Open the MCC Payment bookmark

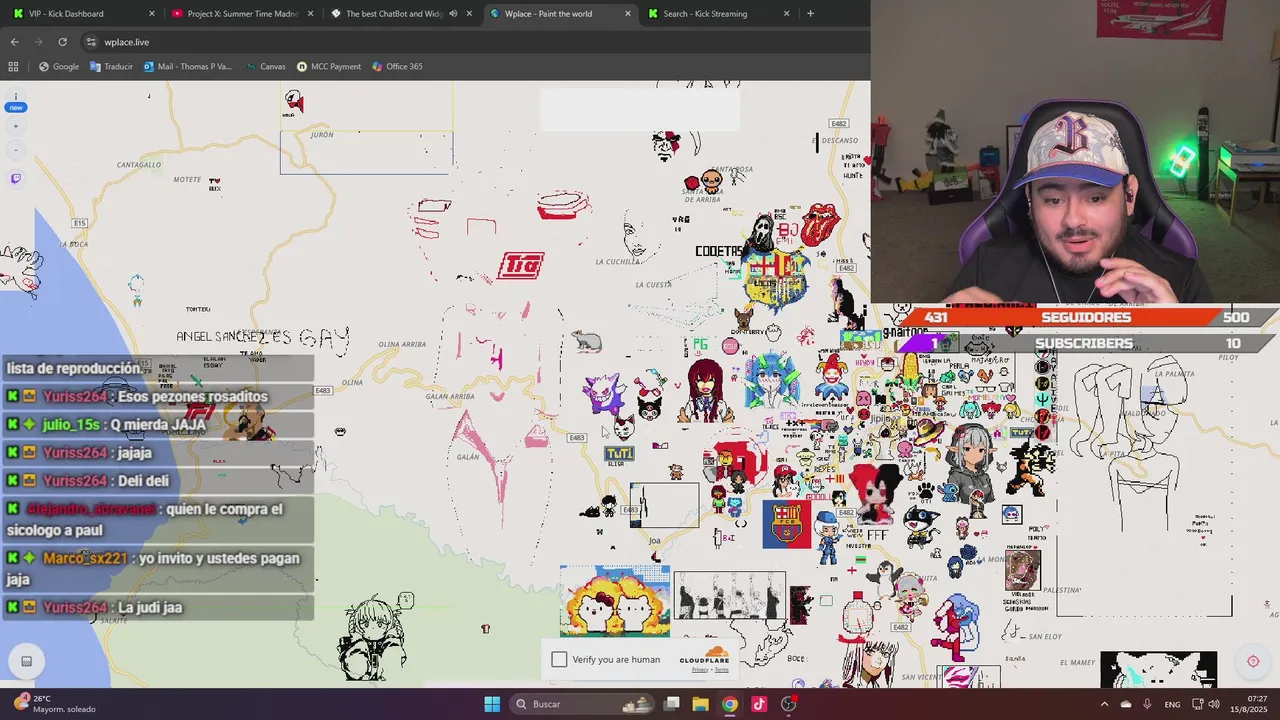tap(329, 67)
